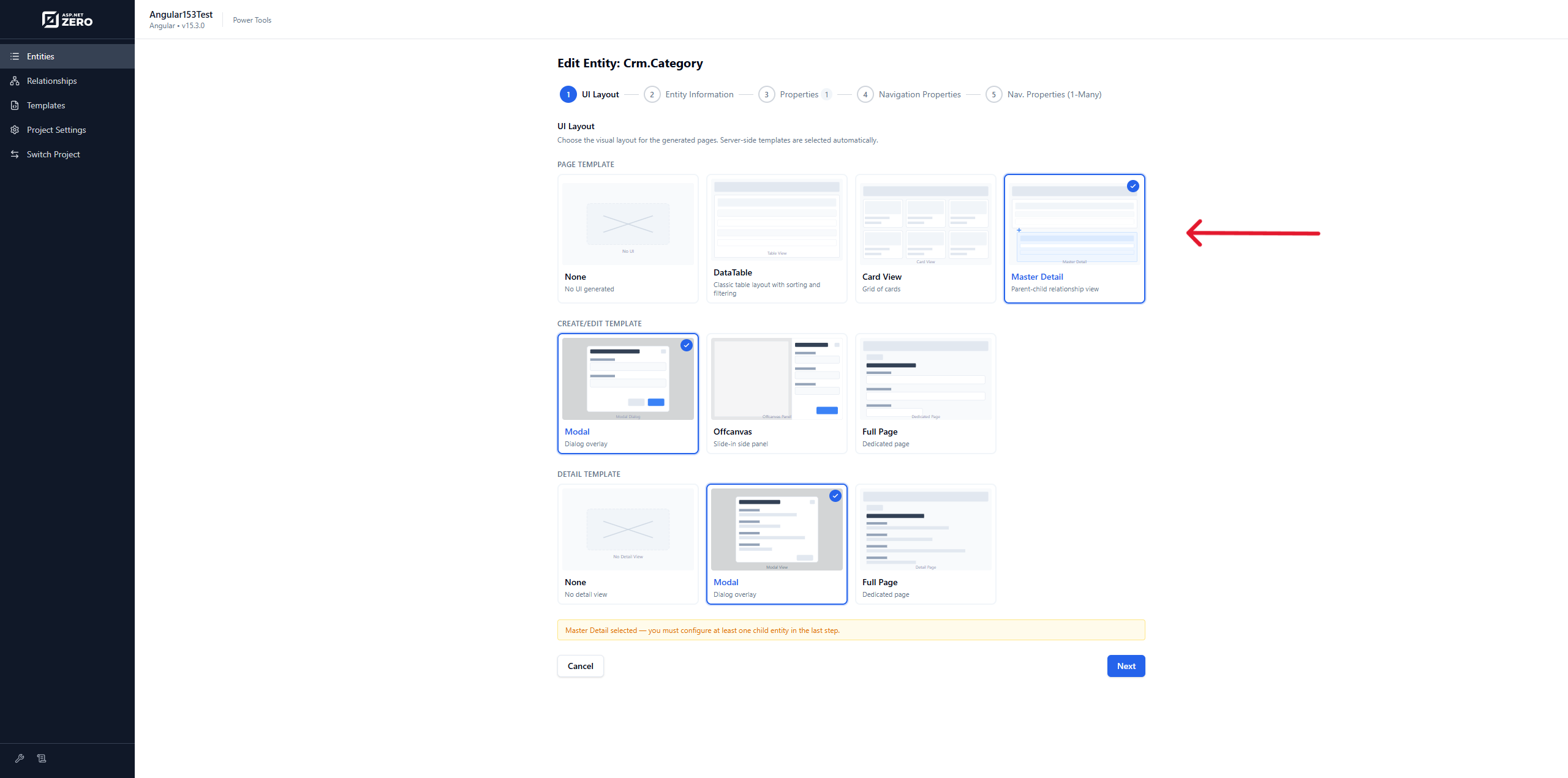
Task: Click the Edit Entity: Crm.Category heading
Action: [630, 63]
